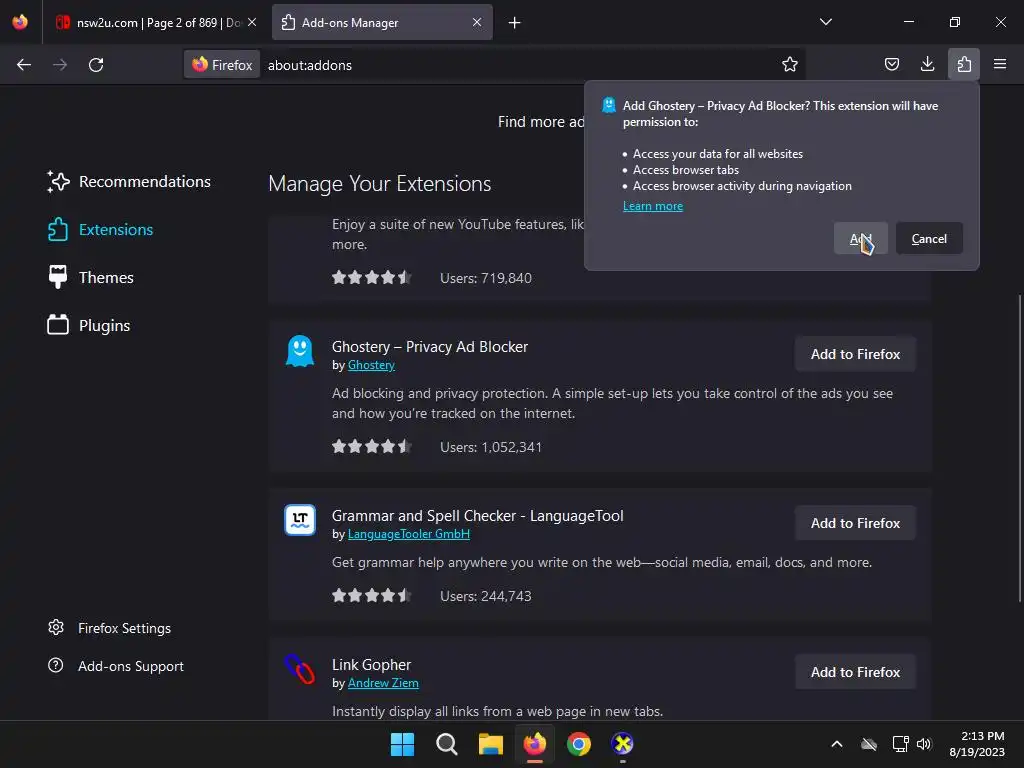The height and width of the screenshot is (768, 1024).
Task: Click the LanguageTool LT extension icon
Action: tap(300, 520)
